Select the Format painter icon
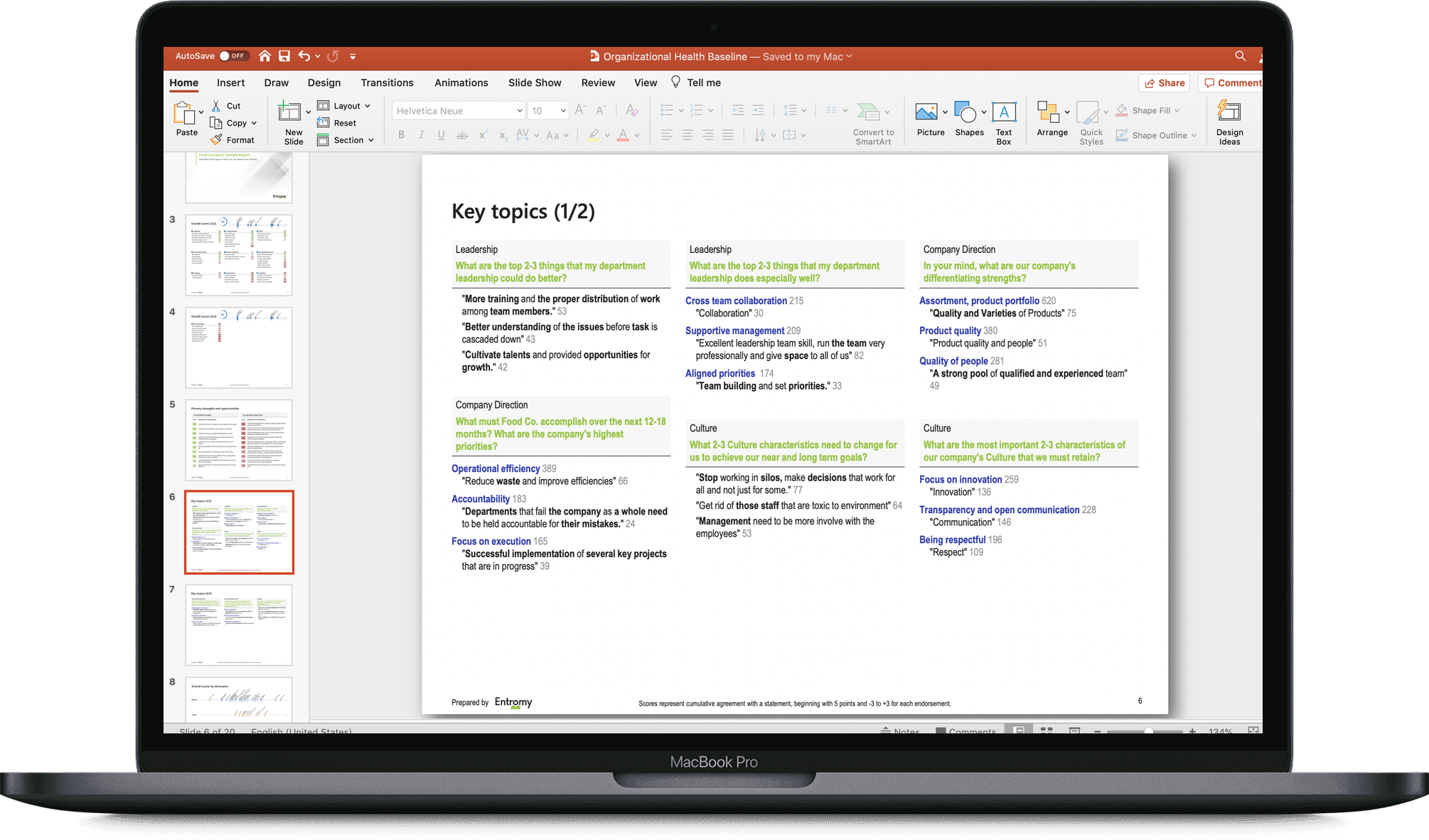 [x=217, y=139]
